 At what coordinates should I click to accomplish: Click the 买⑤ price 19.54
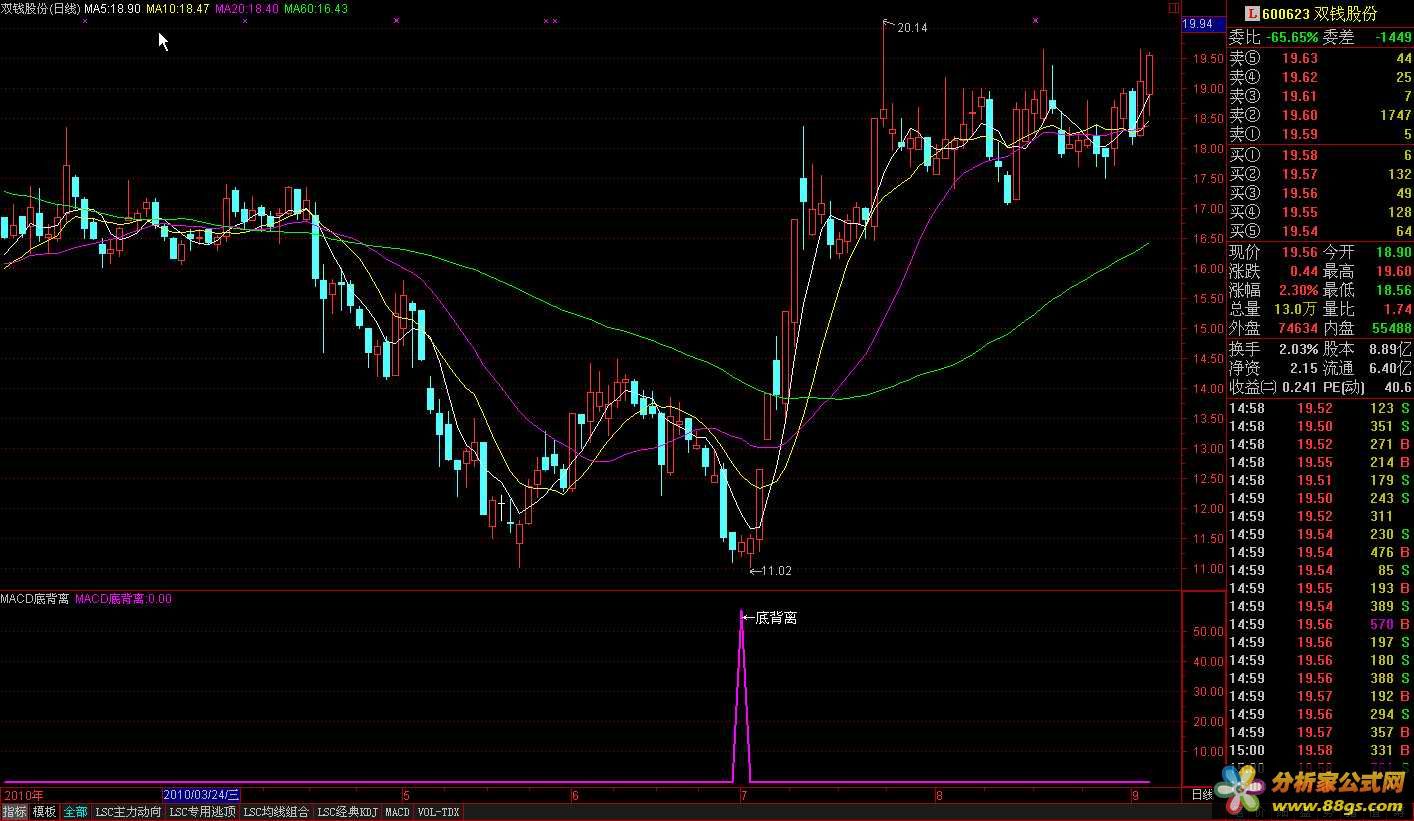click(1300, 231)
